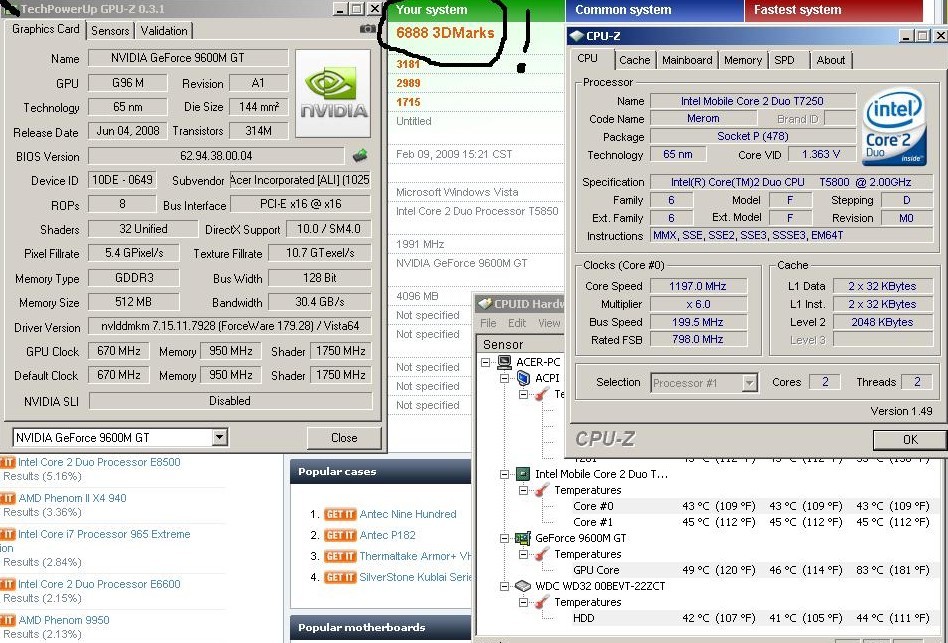This screenshot has width=948, height=643.
Task: Select the Core #1 temperature row
Action: 751,522
